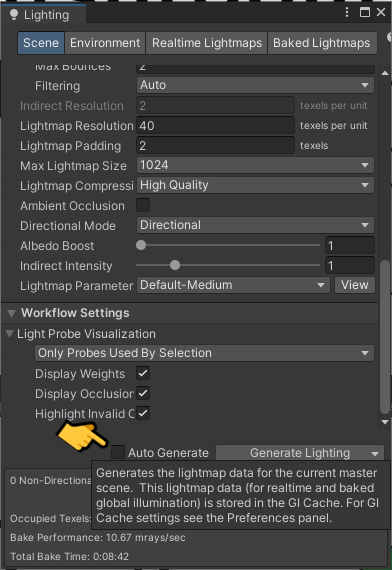The width and height of the screenshot is (392, 570).
Task: Click the Indirect Resolution disabled field
Action: pyautogui.click(x=215, y=106)
